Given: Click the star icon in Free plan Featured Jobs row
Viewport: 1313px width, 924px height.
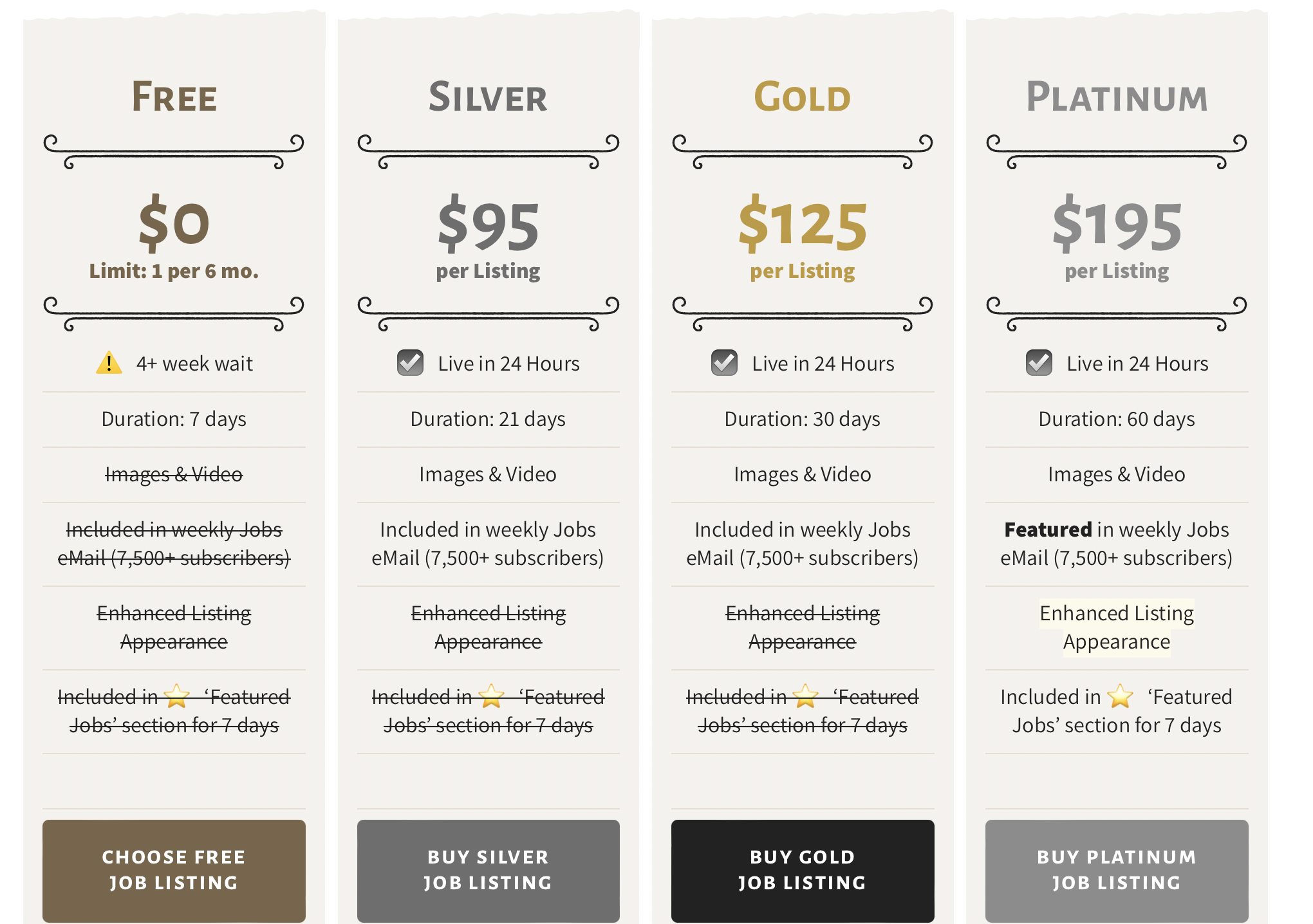Looking at the screenshot, I should point(177,696).
